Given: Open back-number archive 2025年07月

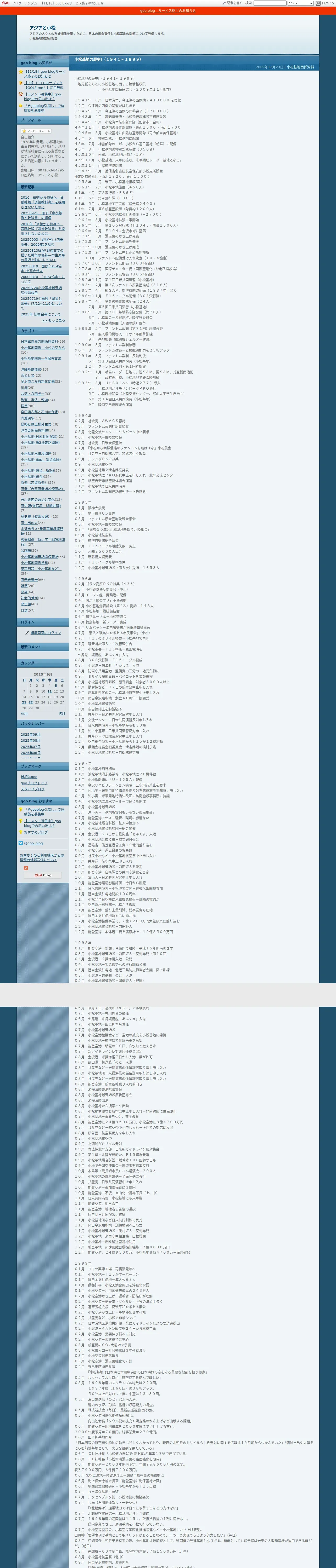Looking at the screenshot, I should 31,747.
